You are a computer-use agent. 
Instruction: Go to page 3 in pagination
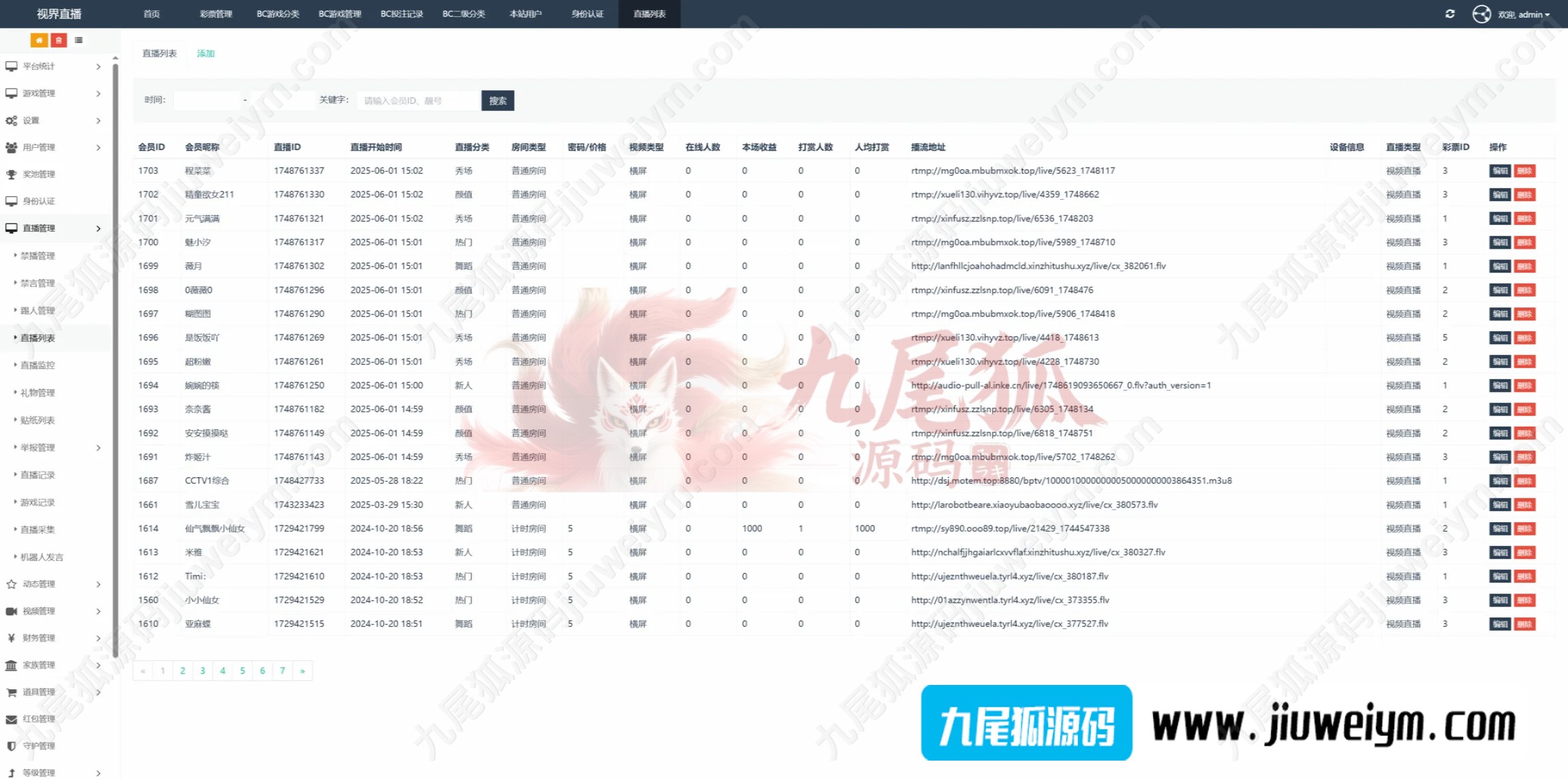point(202,671)
